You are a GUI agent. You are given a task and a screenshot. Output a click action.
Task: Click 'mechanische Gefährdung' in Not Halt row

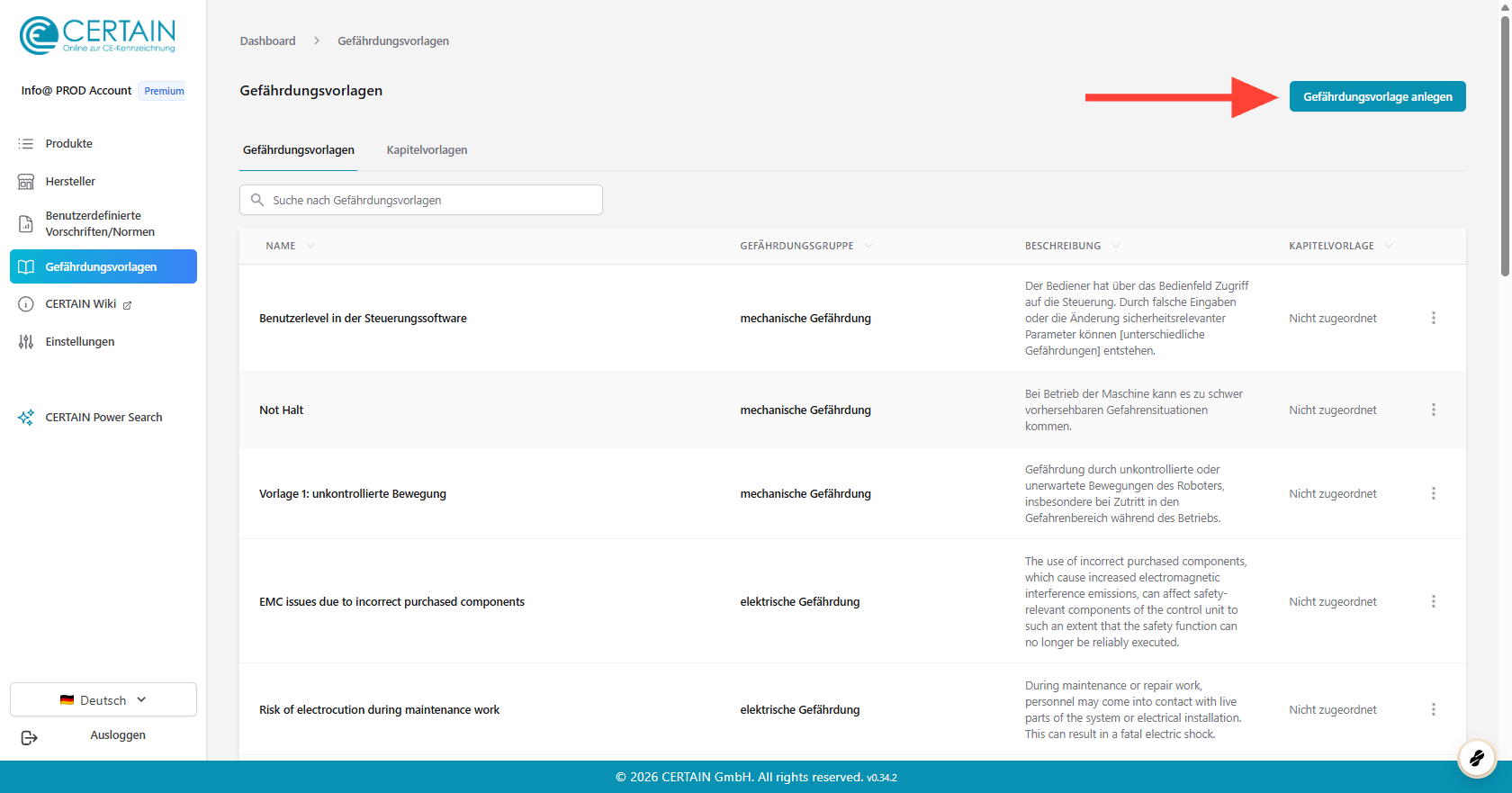[x=805, y=410]
